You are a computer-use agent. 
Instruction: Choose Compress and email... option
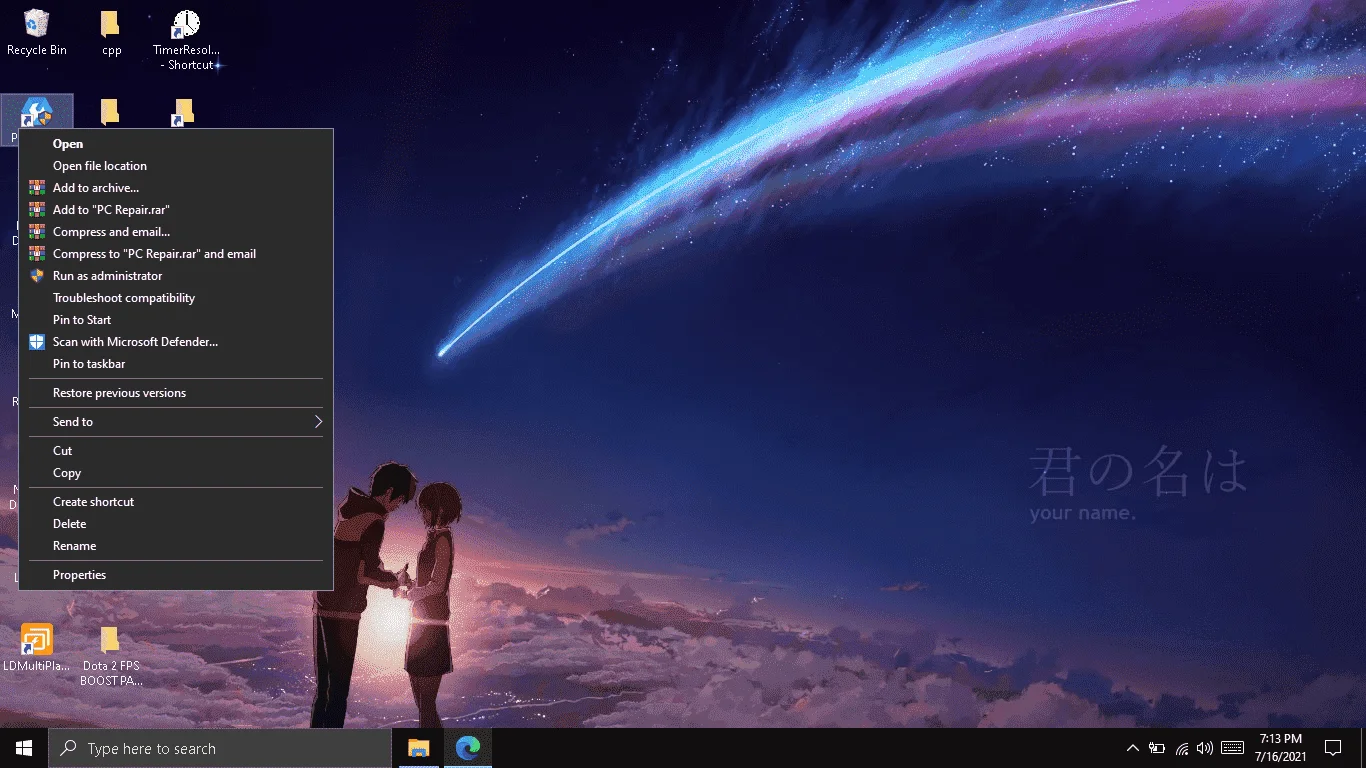coord(176,232)
